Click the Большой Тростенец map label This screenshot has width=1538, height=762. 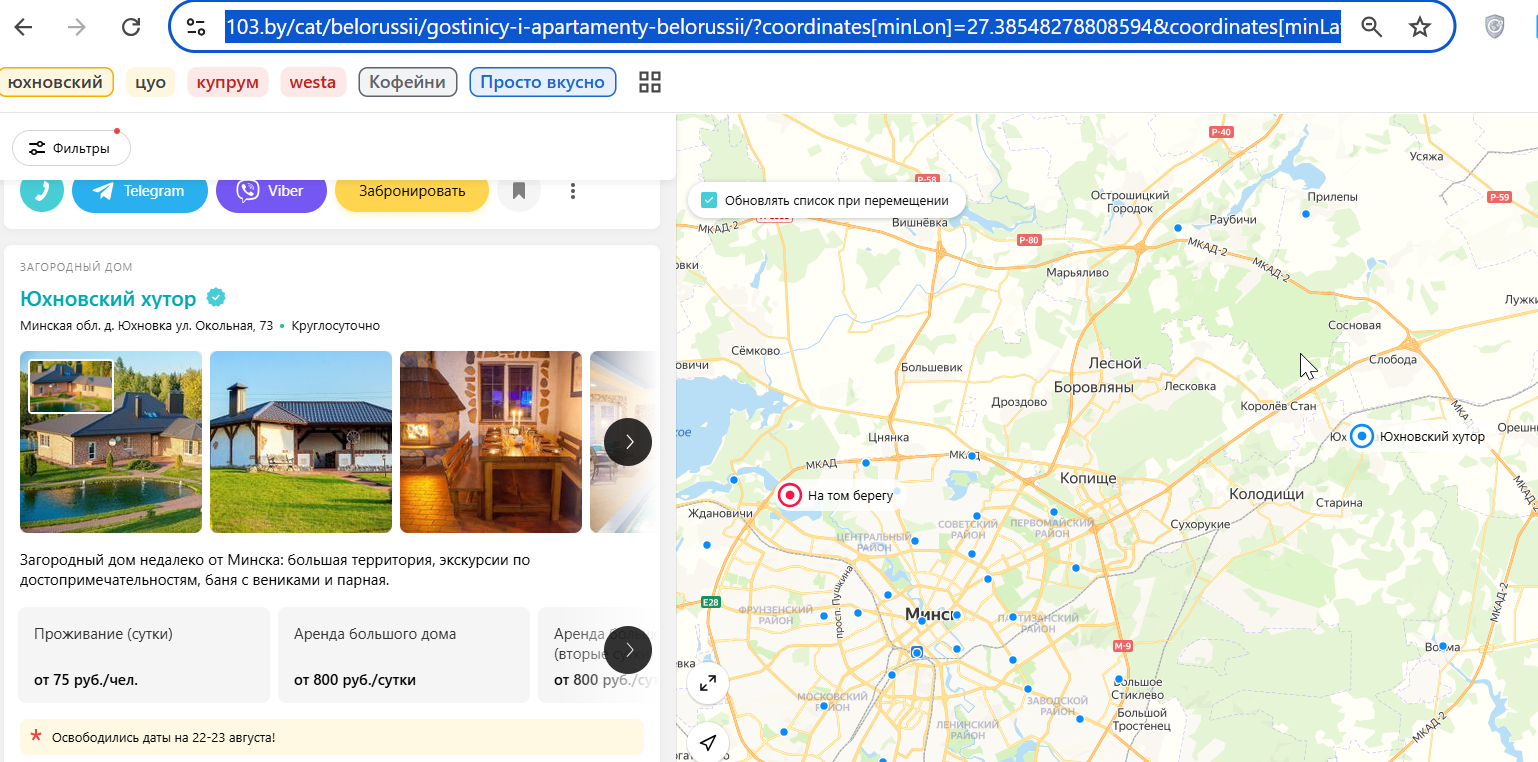1142,719
